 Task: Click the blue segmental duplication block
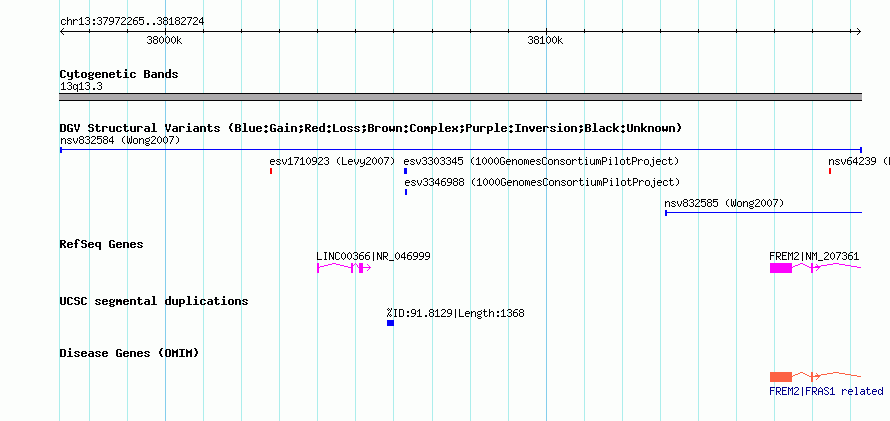tap(391, 323)
